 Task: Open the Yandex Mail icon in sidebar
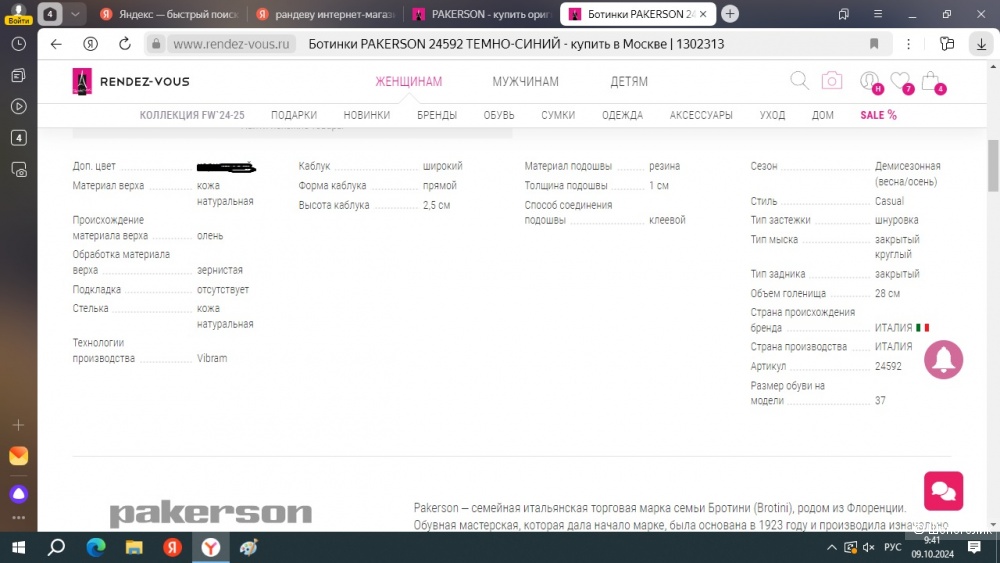coord(18,456)
